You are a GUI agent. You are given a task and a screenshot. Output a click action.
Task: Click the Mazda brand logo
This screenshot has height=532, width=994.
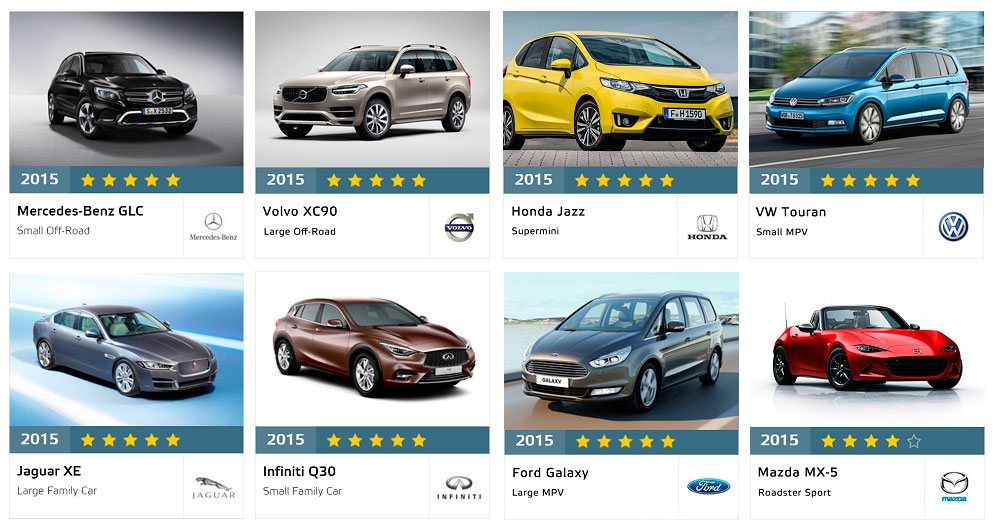953,487
